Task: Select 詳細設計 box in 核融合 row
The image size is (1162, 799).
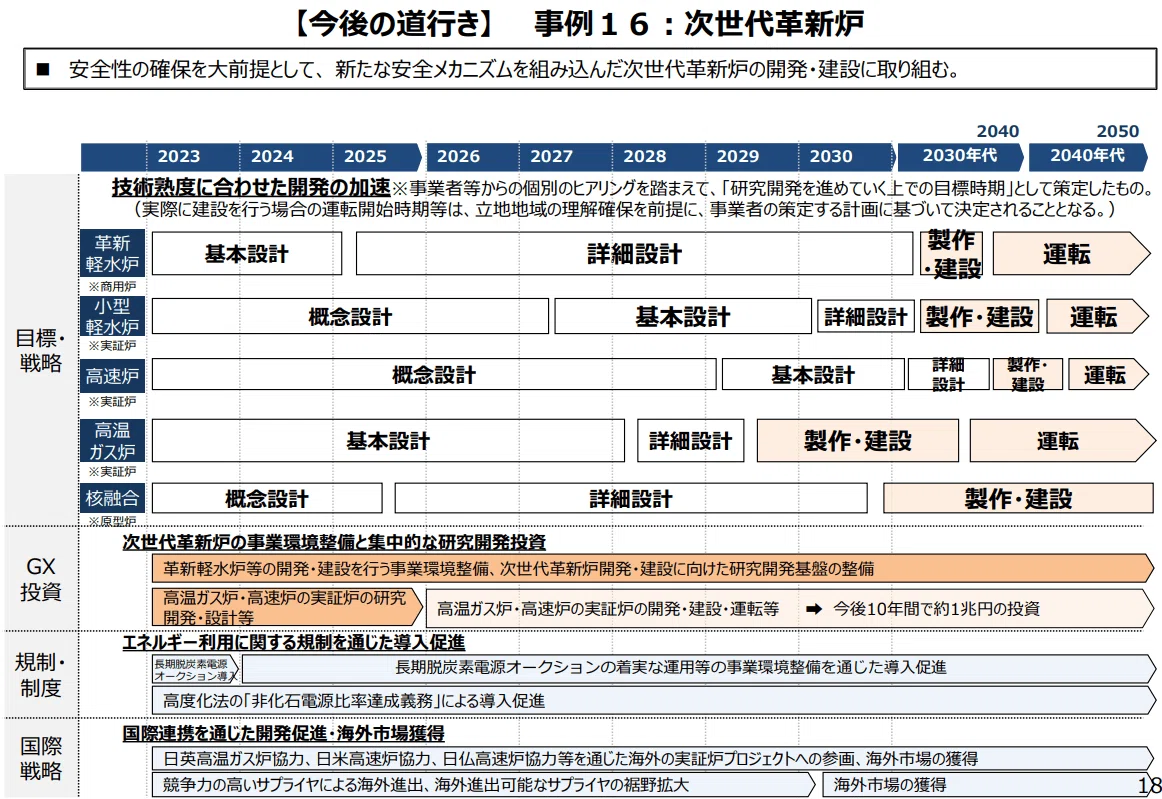Action: [x=631, y=498]
